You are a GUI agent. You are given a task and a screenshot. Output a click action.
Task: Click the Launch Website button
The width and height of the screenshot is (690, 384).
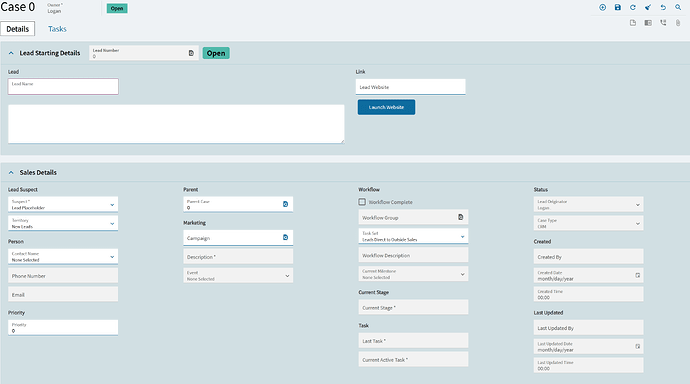pos(386,107)
